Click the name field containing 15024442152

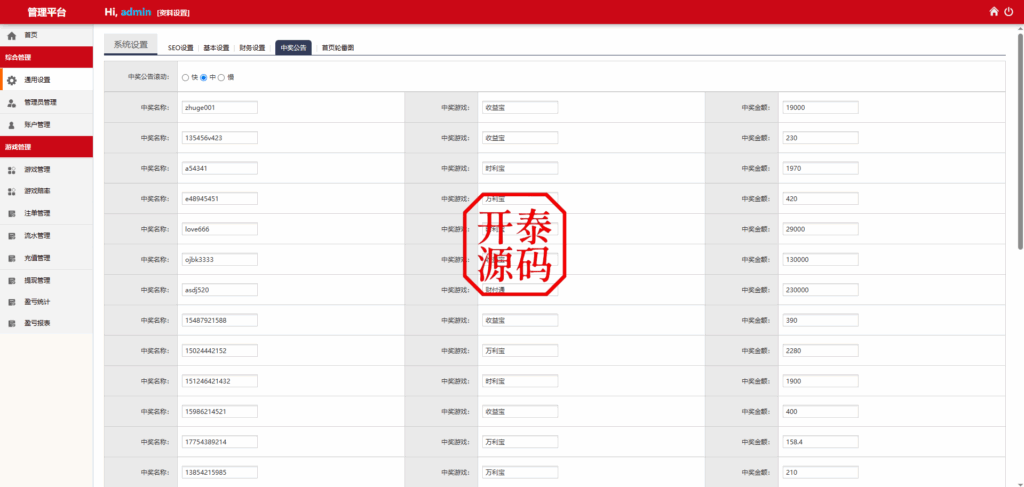coord(219,351)
